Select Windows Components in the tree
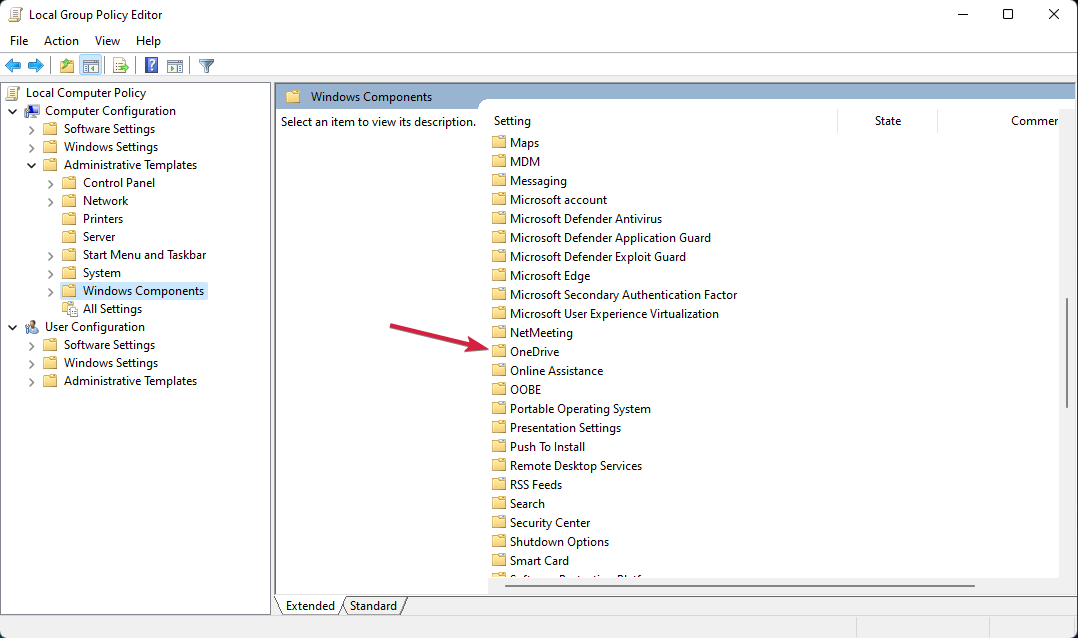 click(x=143, y=291)
